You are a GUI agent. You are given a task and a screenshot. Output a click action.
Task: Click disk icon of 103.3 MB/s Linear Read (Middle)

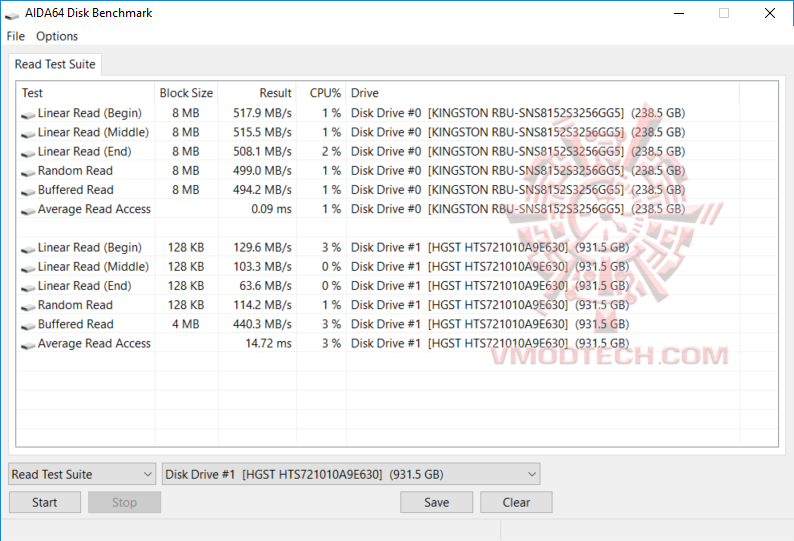(28, 268)
